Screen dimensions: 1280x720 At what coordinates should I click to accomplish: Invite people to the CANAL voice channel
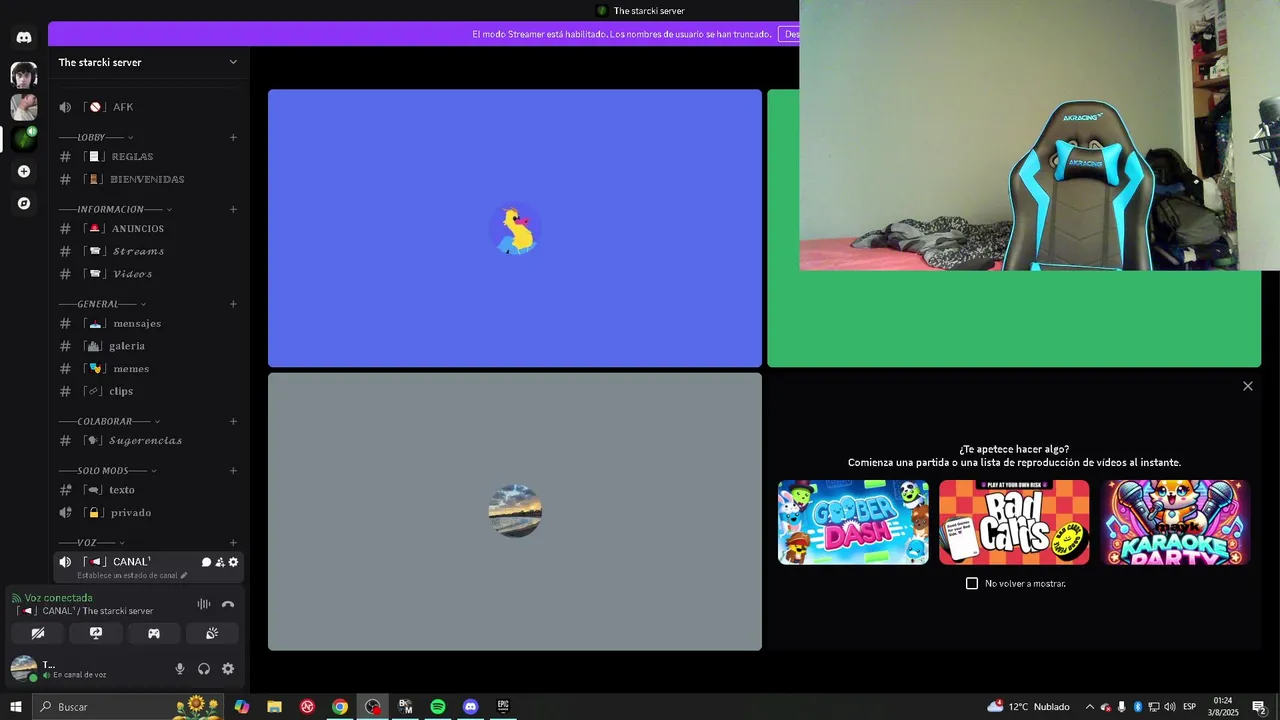220,562
